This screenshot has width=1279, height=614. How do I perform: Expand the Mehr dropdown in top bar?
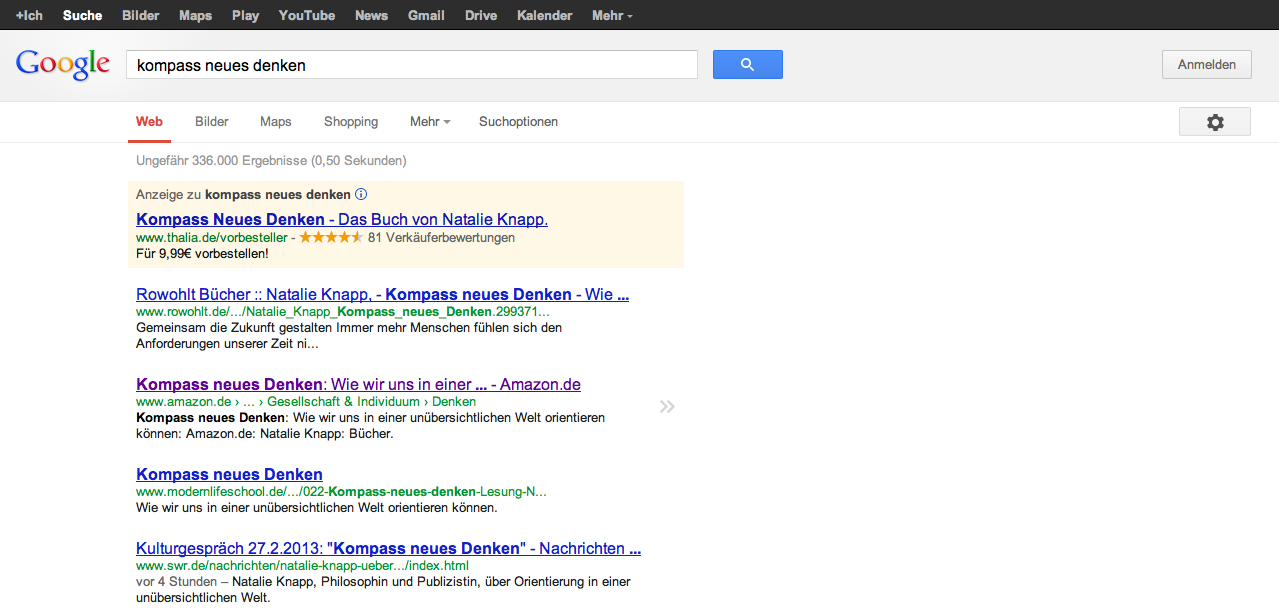tap(611, 15)
